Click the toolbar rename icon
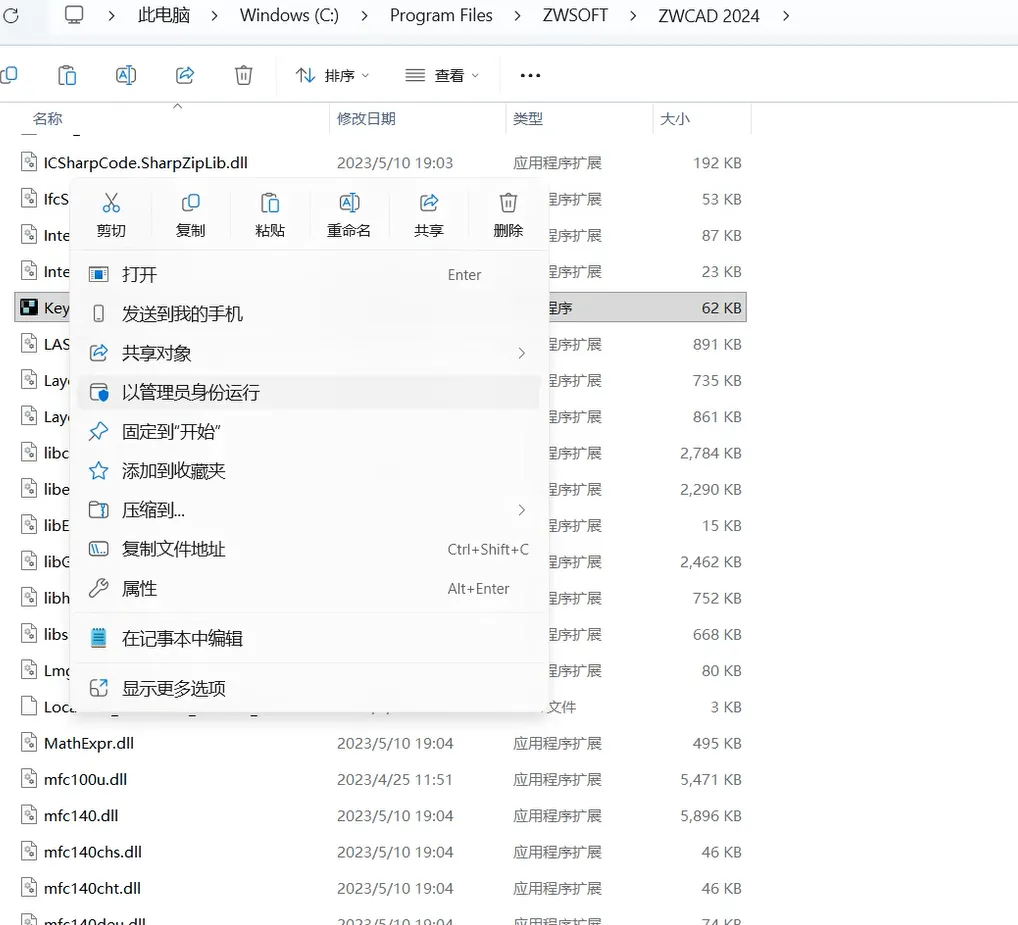Image resolution: width=1018 pixels, height=925 pixels. pos(126,75)
